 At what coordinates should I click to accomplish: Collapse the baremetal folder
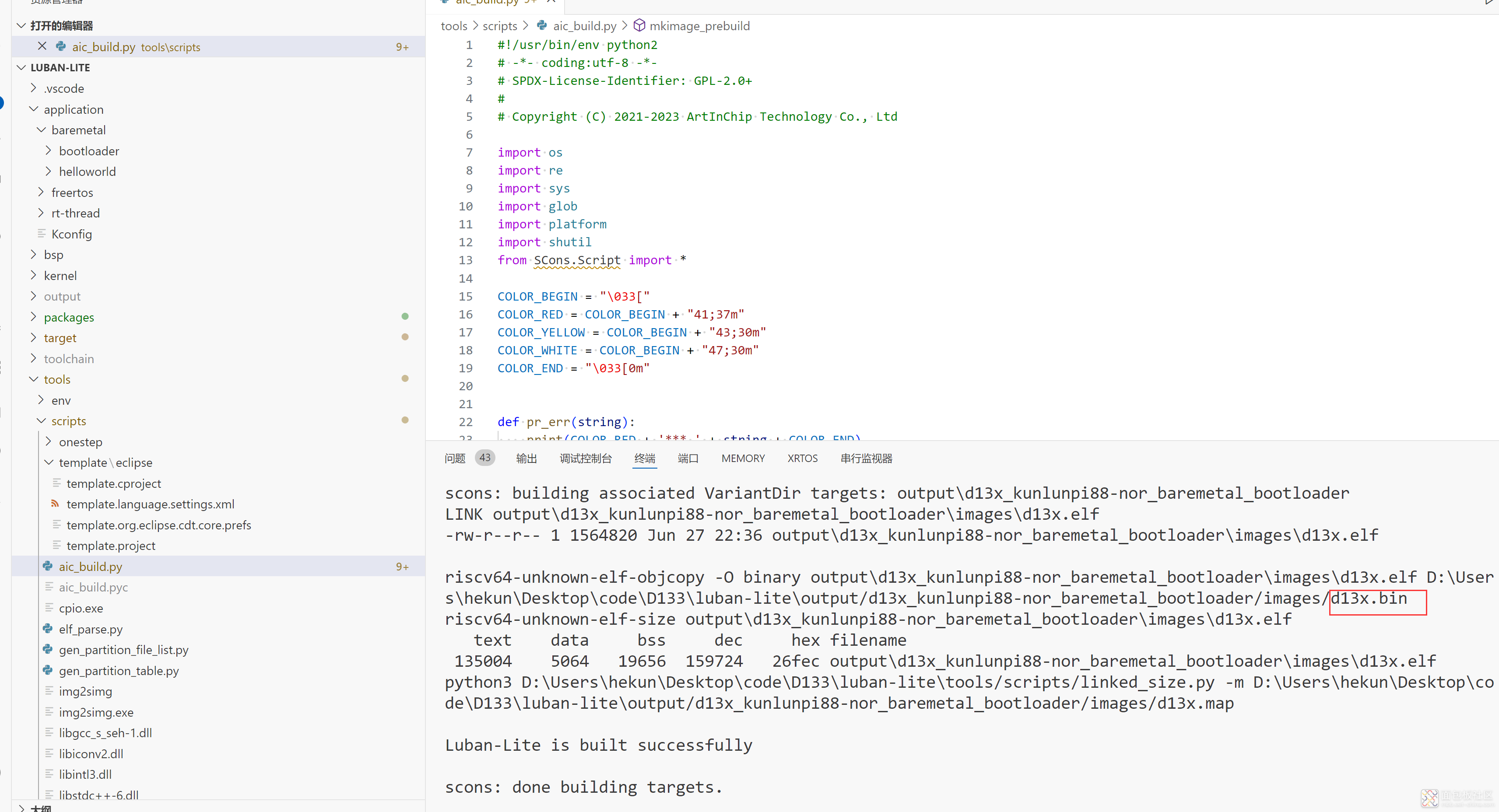click(x=41, y=129)
